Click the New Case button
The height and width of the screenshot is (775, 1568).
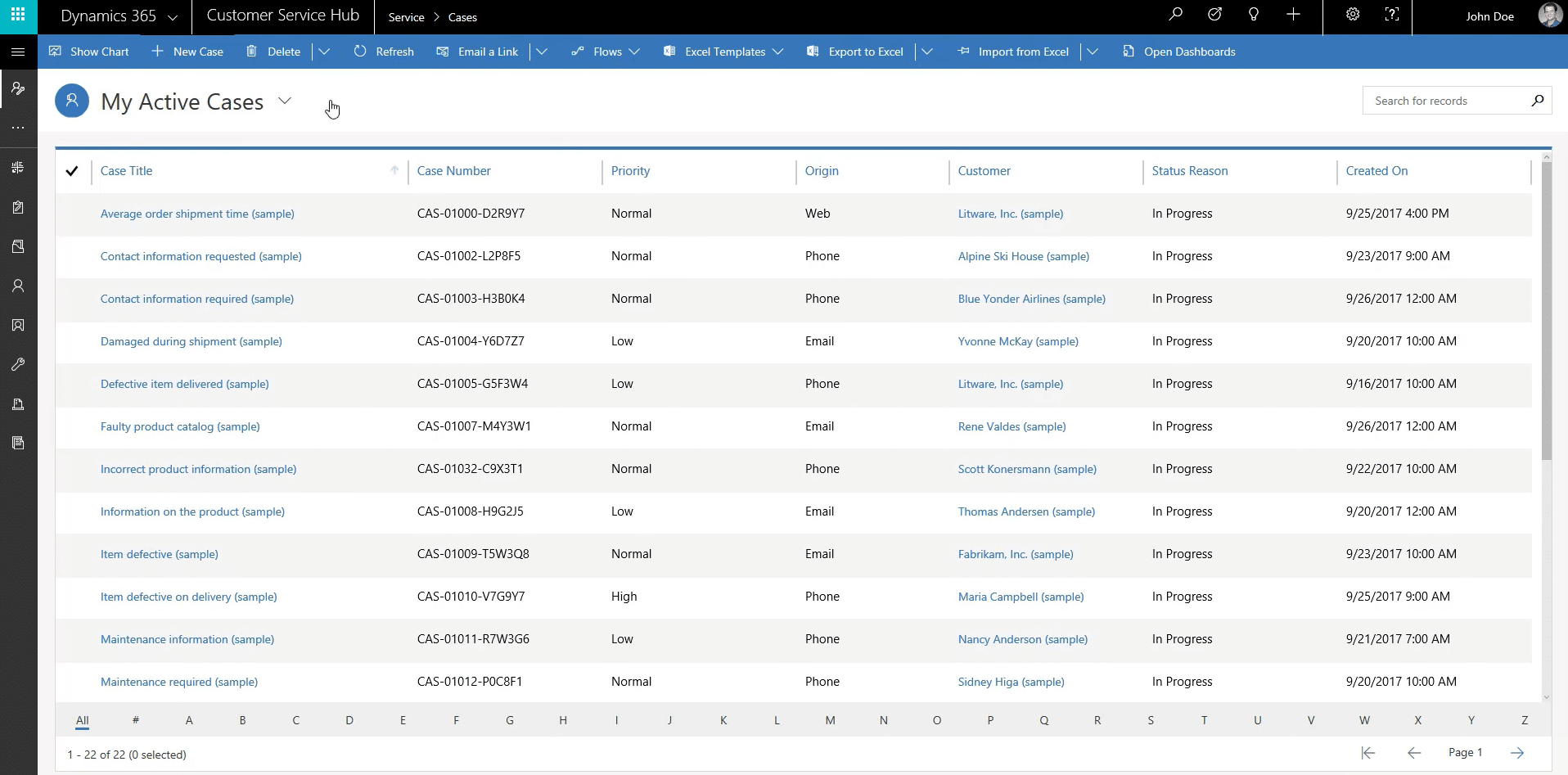pos(187,52)
